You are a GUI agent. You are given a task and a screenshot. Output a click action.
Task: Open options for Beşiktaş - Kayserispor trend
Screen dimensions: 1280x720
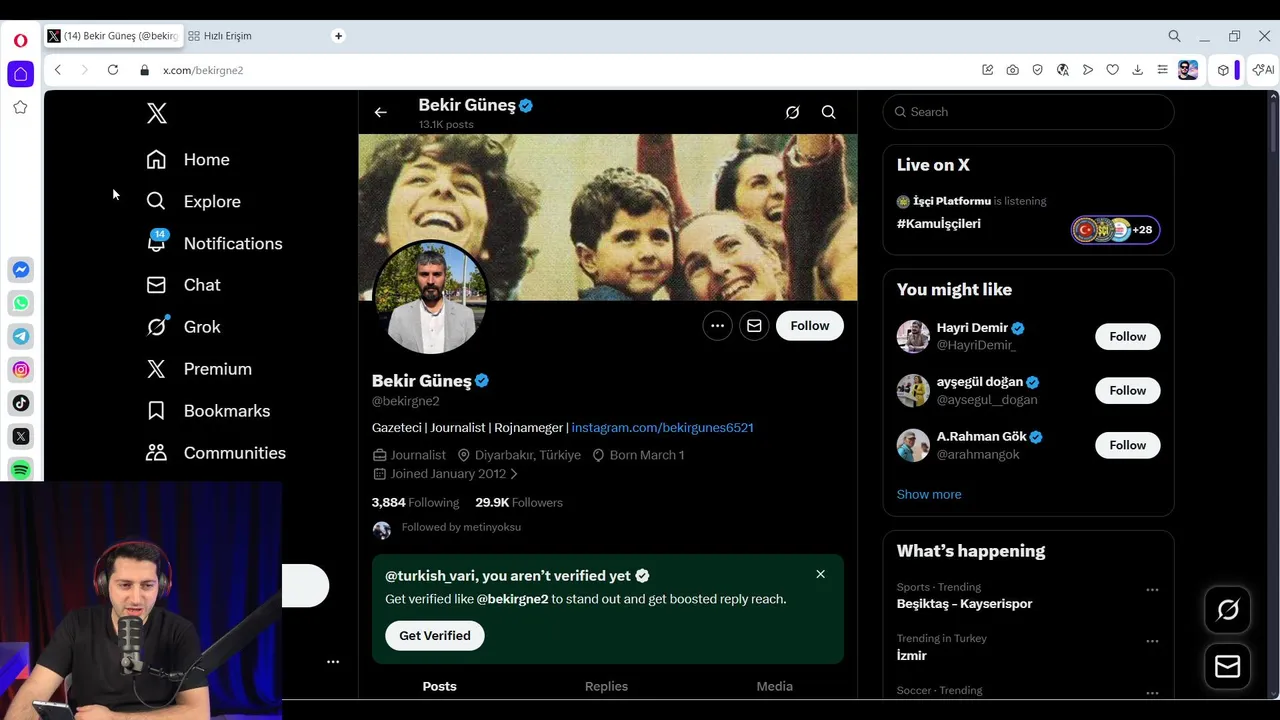point(1152,590)
